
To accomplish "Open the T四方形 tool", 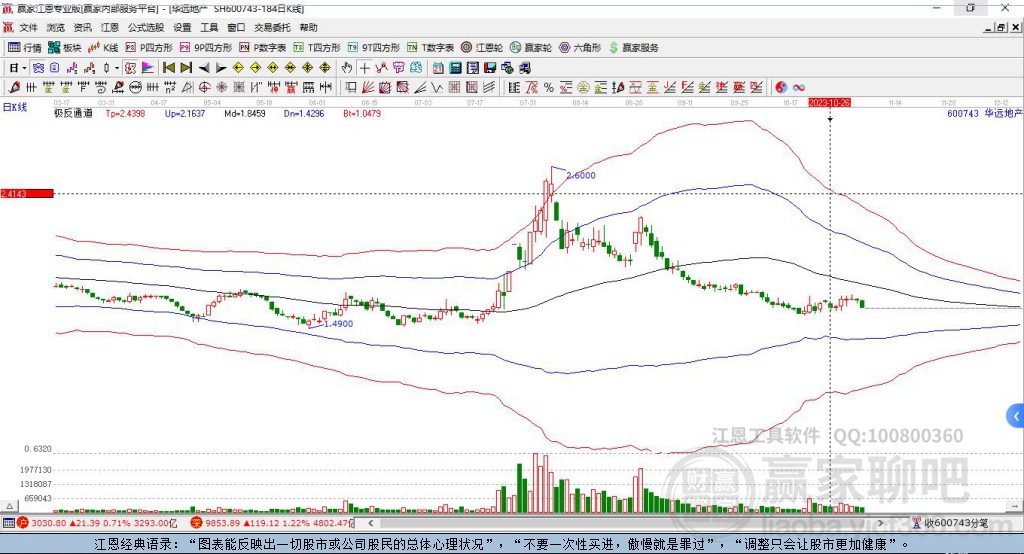I will (317, 48).
